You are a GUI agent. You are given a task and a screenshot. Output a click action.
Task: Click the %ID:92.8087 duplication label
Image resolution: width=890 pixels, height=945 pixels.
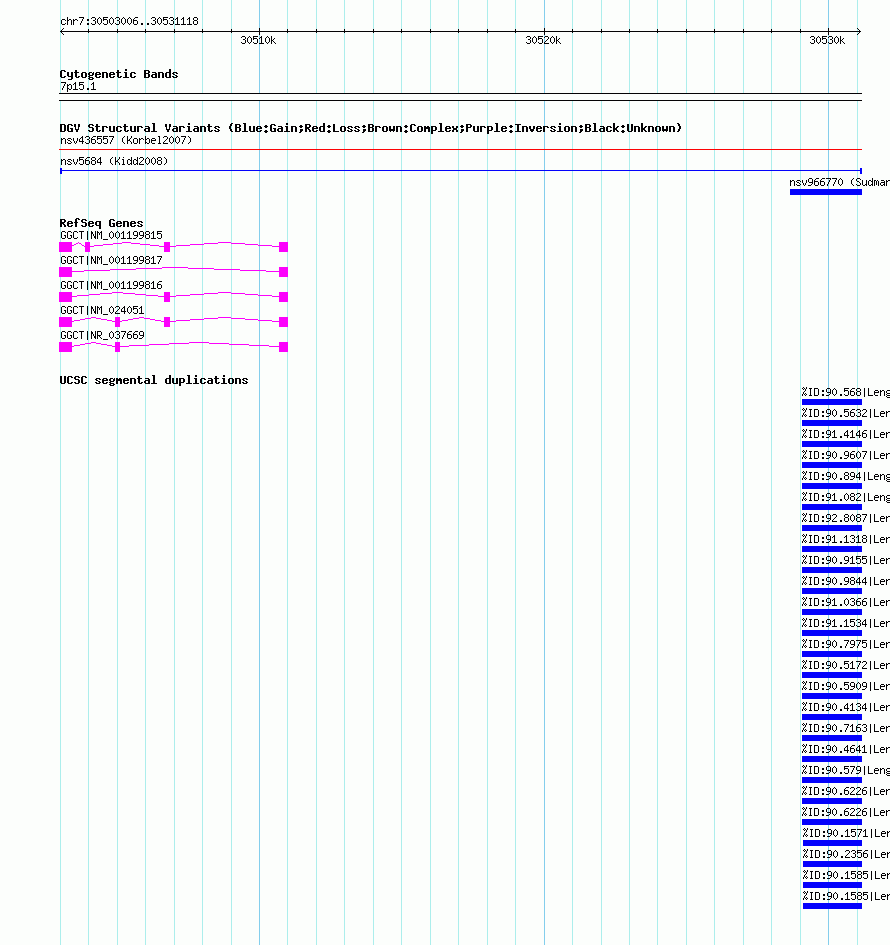tap(845, 518)
